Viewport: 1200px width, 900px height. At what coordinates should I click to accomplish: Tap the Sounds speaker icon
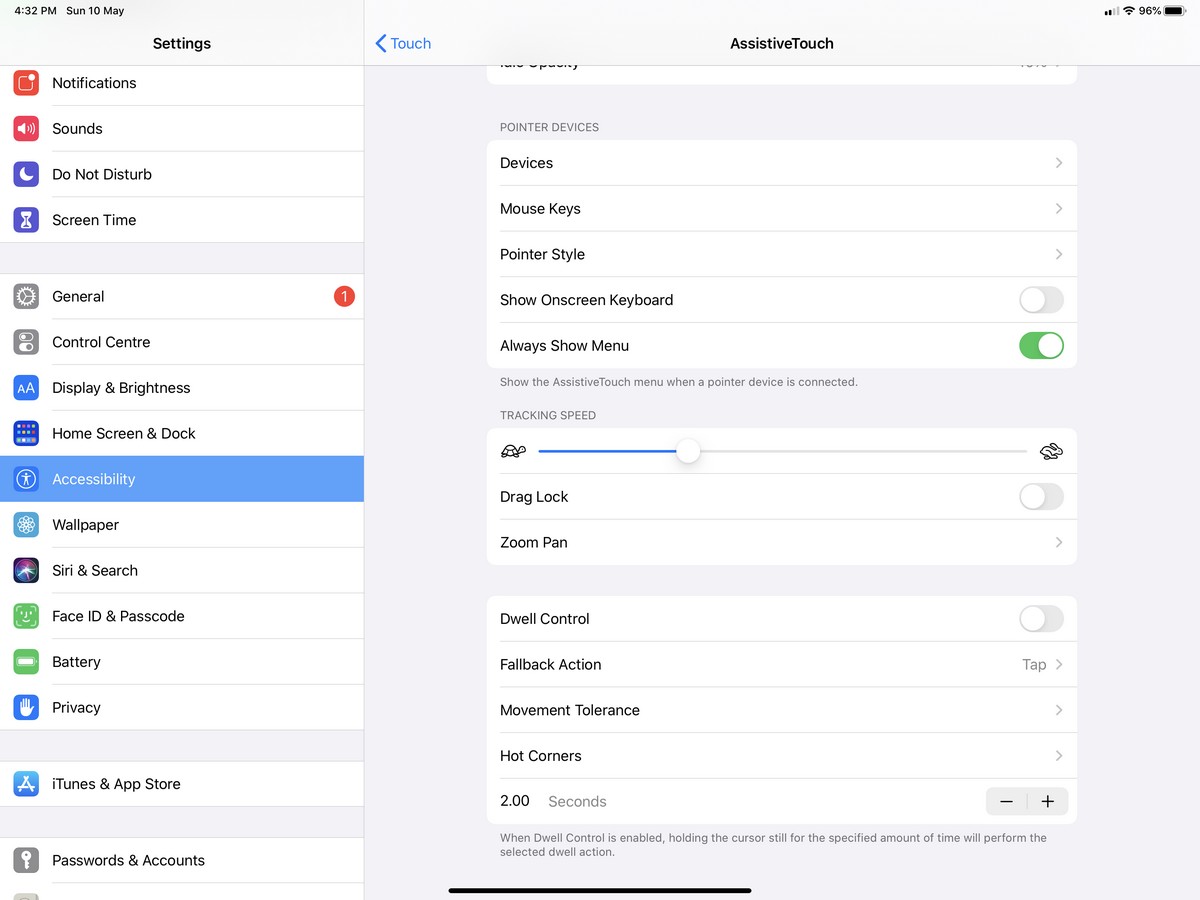(26, 129)
